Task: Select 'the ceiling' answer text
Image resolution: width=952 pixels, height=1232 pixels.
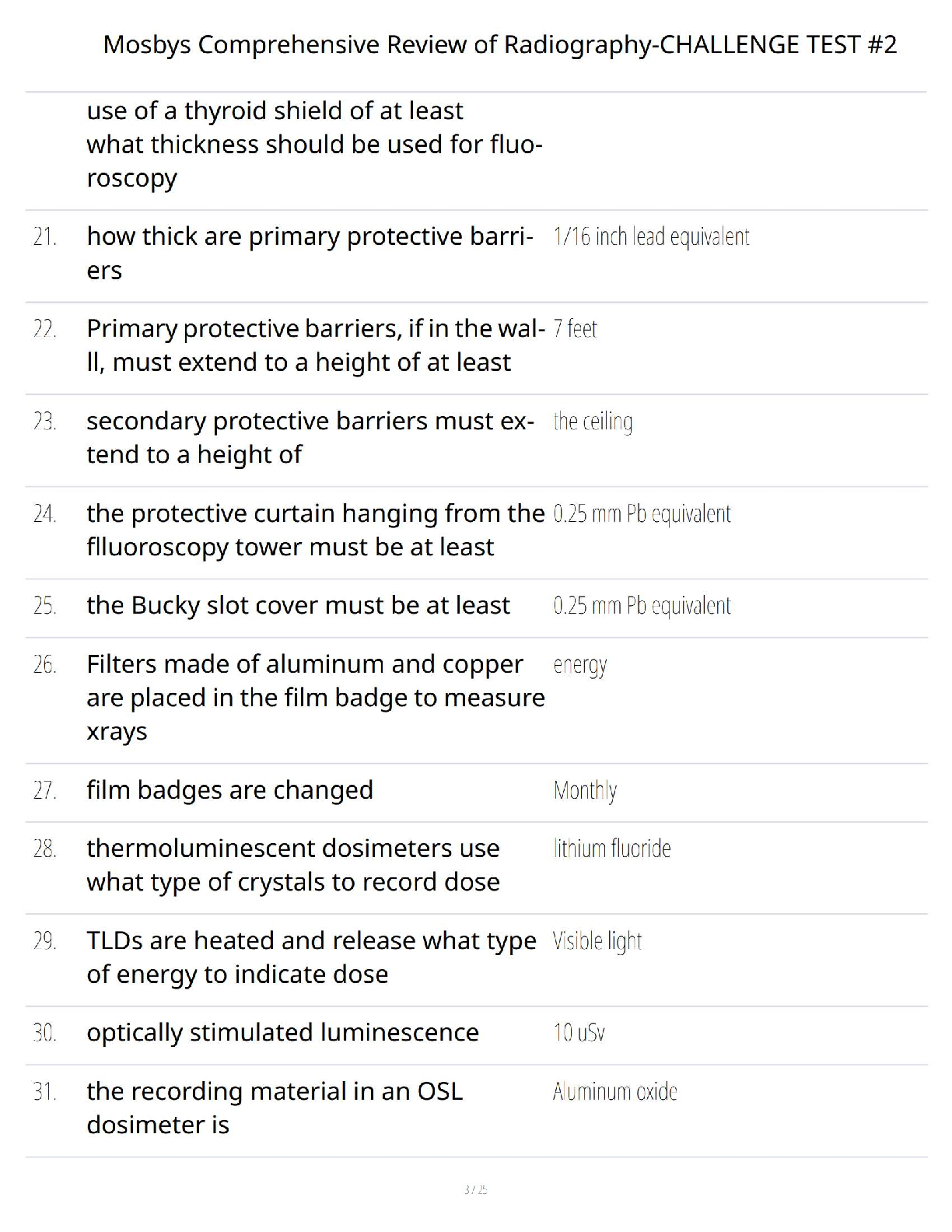Action: pyautogui.click(x=593, y=422)
